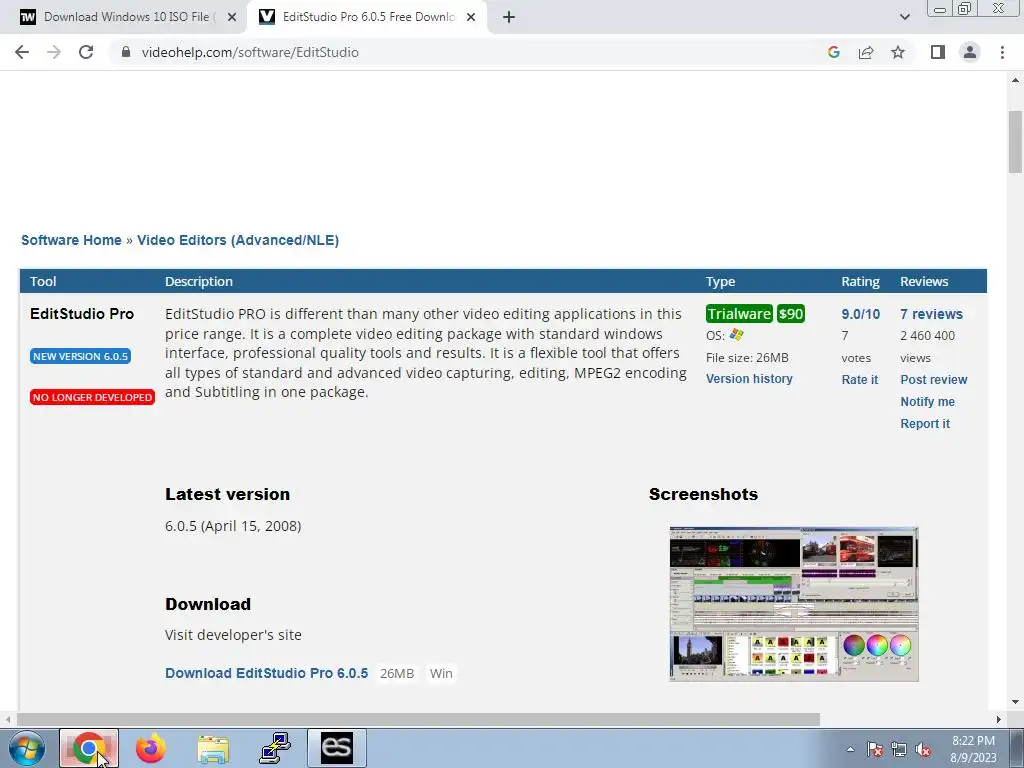
Task: Click the Rating column header
Action: click(x=860, y=281)
